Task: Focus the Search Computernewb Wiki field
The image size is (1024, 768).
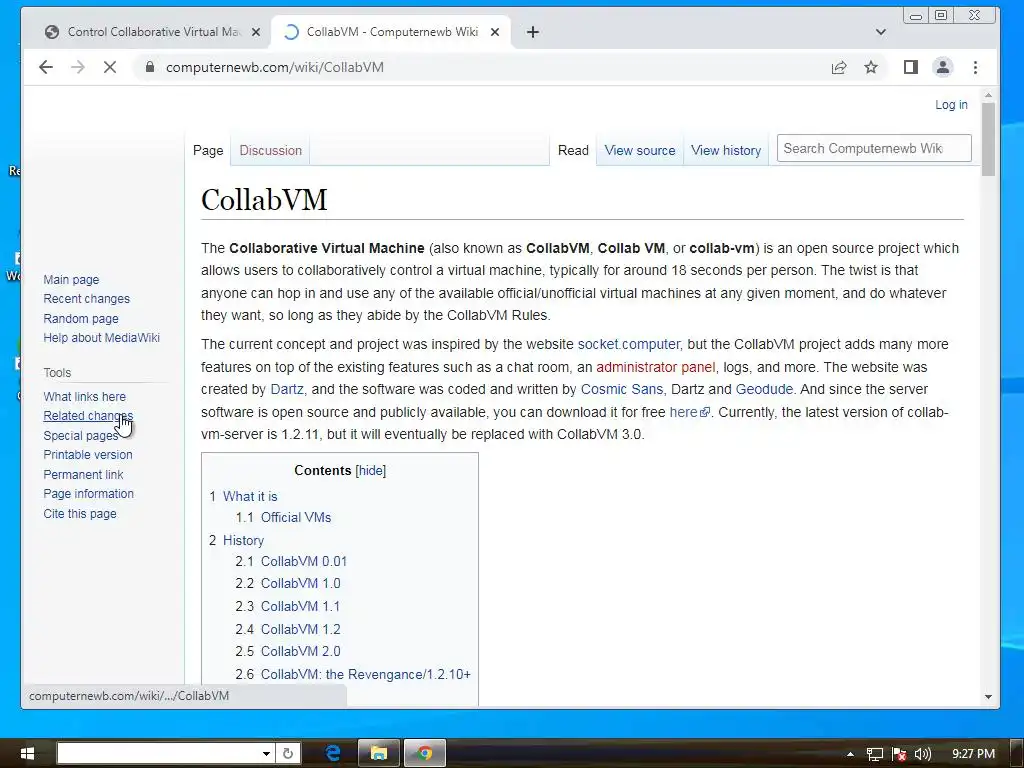Action: click(x=874, y=148)
